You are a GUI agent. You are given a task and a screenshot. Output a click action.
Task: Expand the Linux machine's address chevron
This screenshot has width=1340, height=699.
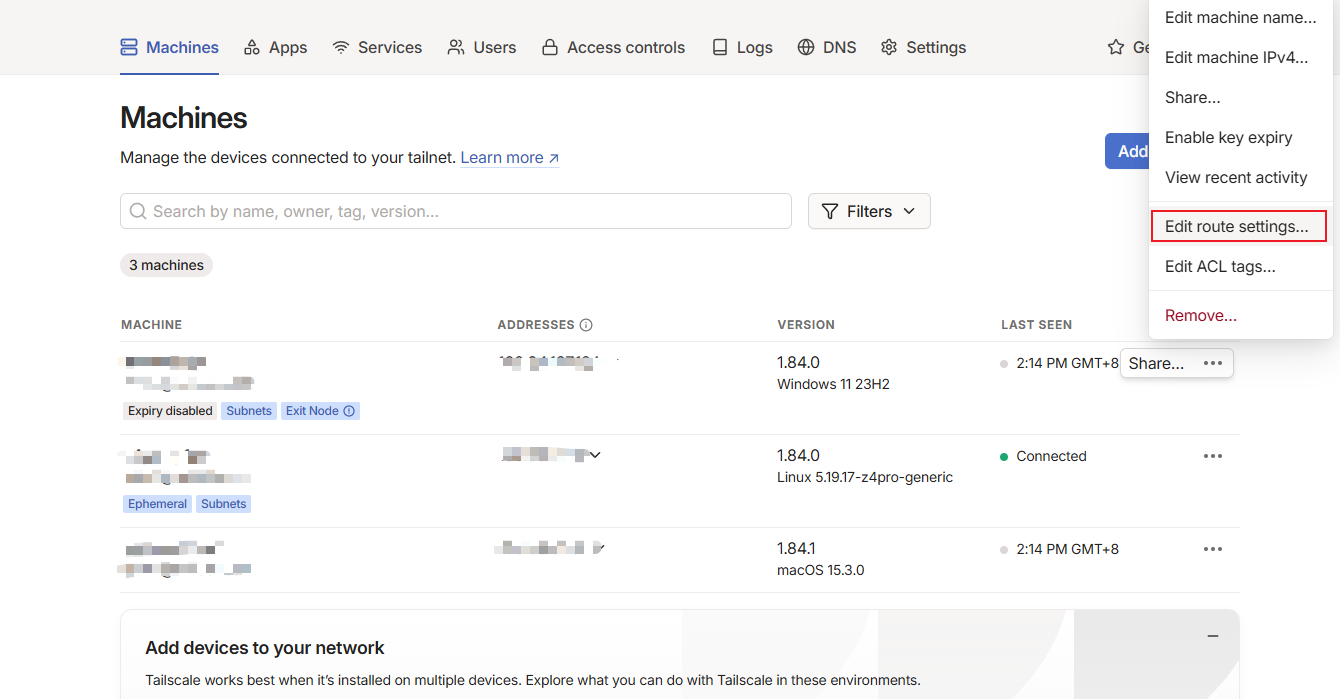click(x=595, y=455)
